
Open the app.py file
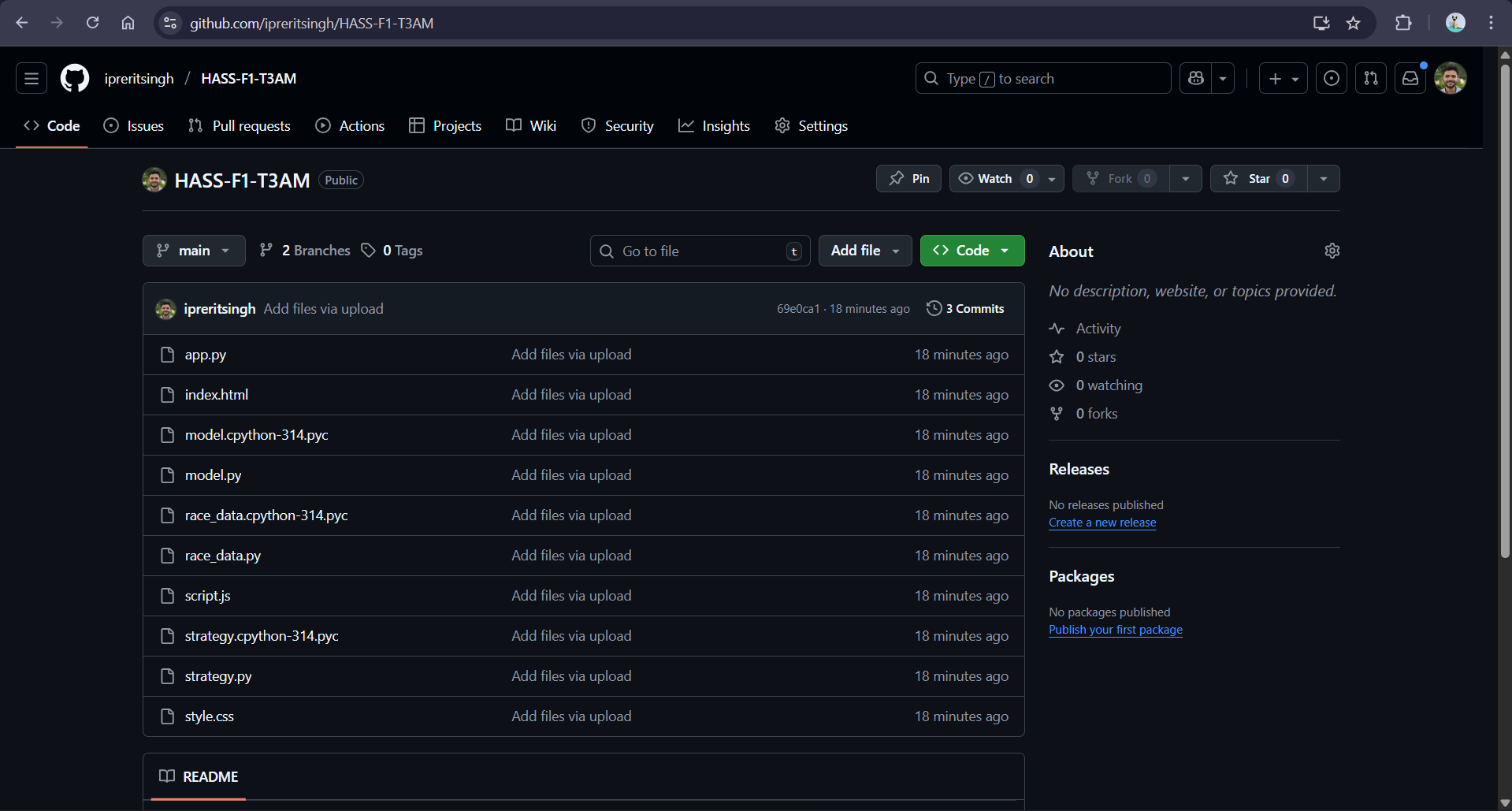click(206, 355)
